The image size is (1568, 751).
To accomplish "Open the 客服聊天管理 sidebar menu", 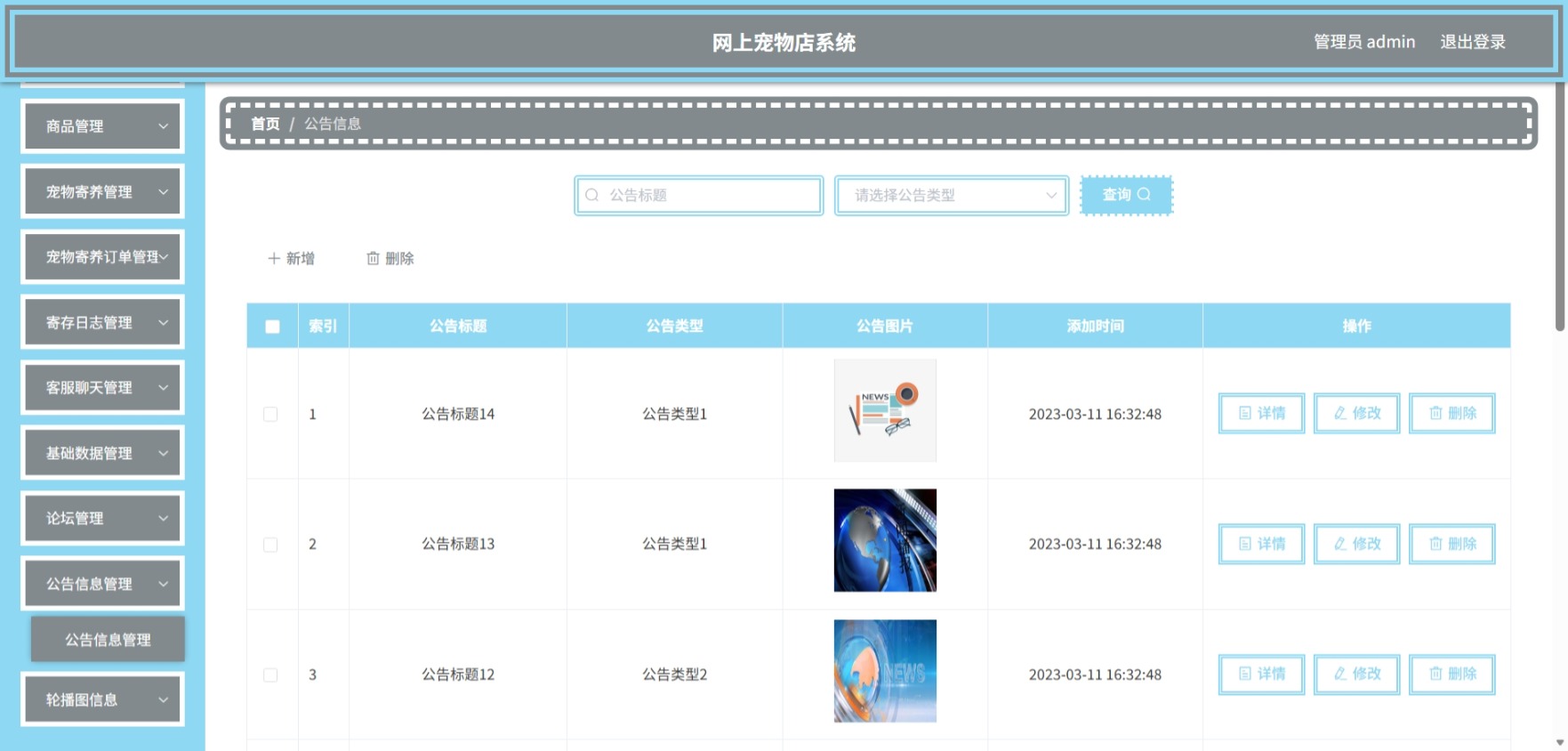I will point(102,387).
